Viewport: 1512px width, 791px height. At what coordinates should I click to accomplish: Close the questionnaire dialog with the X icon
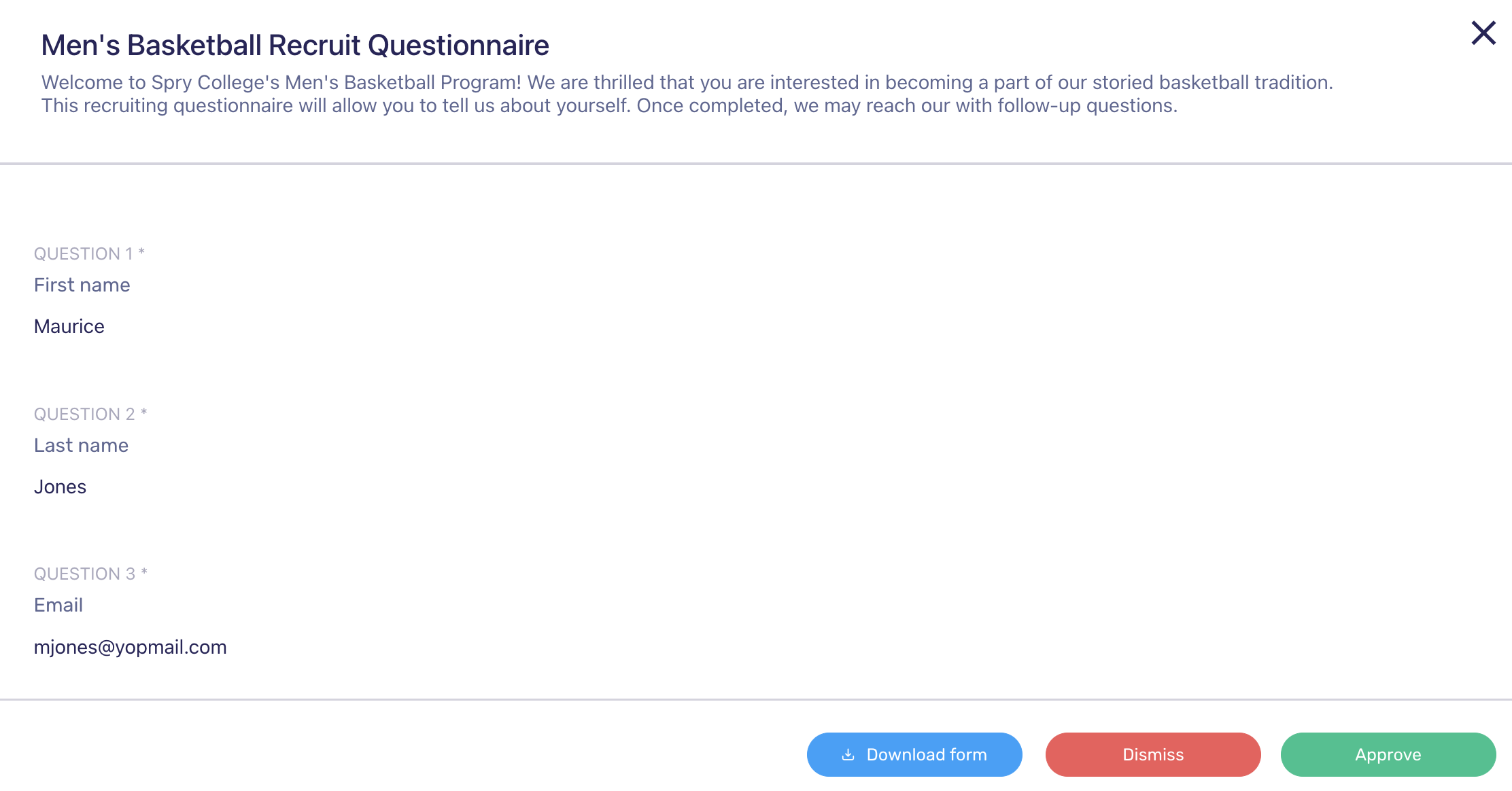(x=1483, y=33)
